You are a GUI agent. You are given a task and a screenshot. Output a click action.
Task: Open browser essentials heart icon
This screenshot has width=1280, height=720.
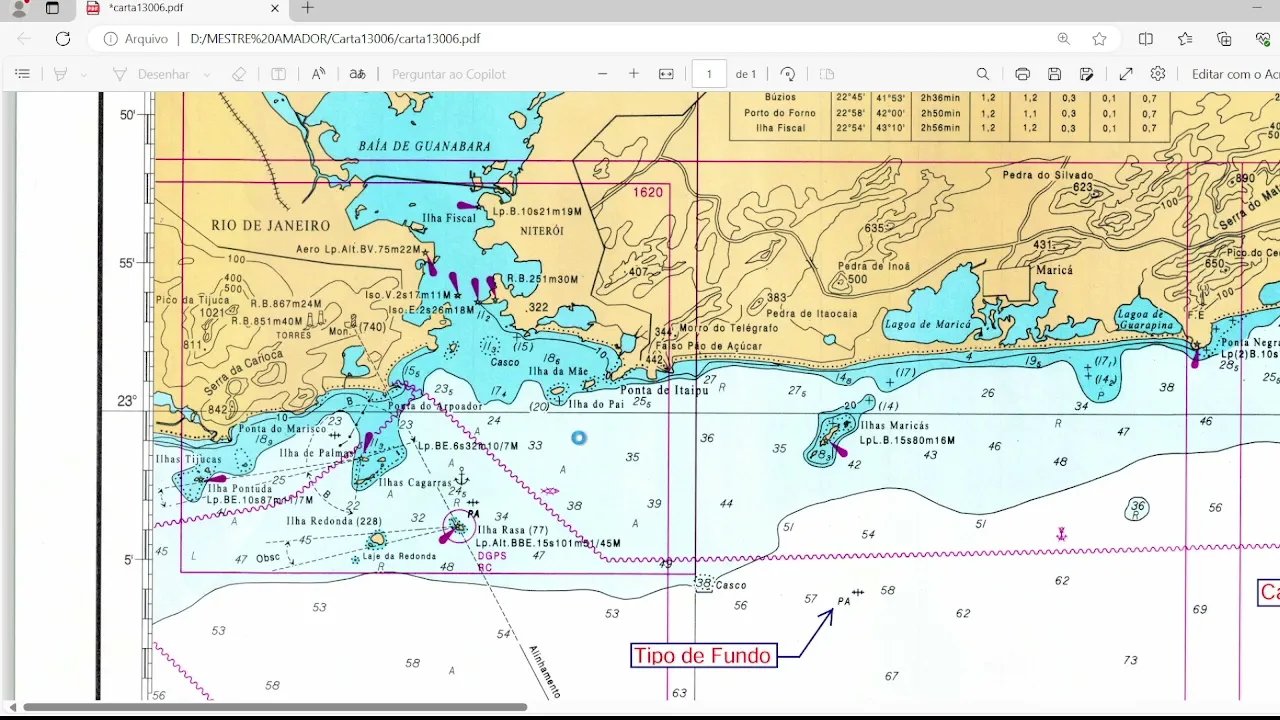pyautogui.click(x=1263, y=39)
